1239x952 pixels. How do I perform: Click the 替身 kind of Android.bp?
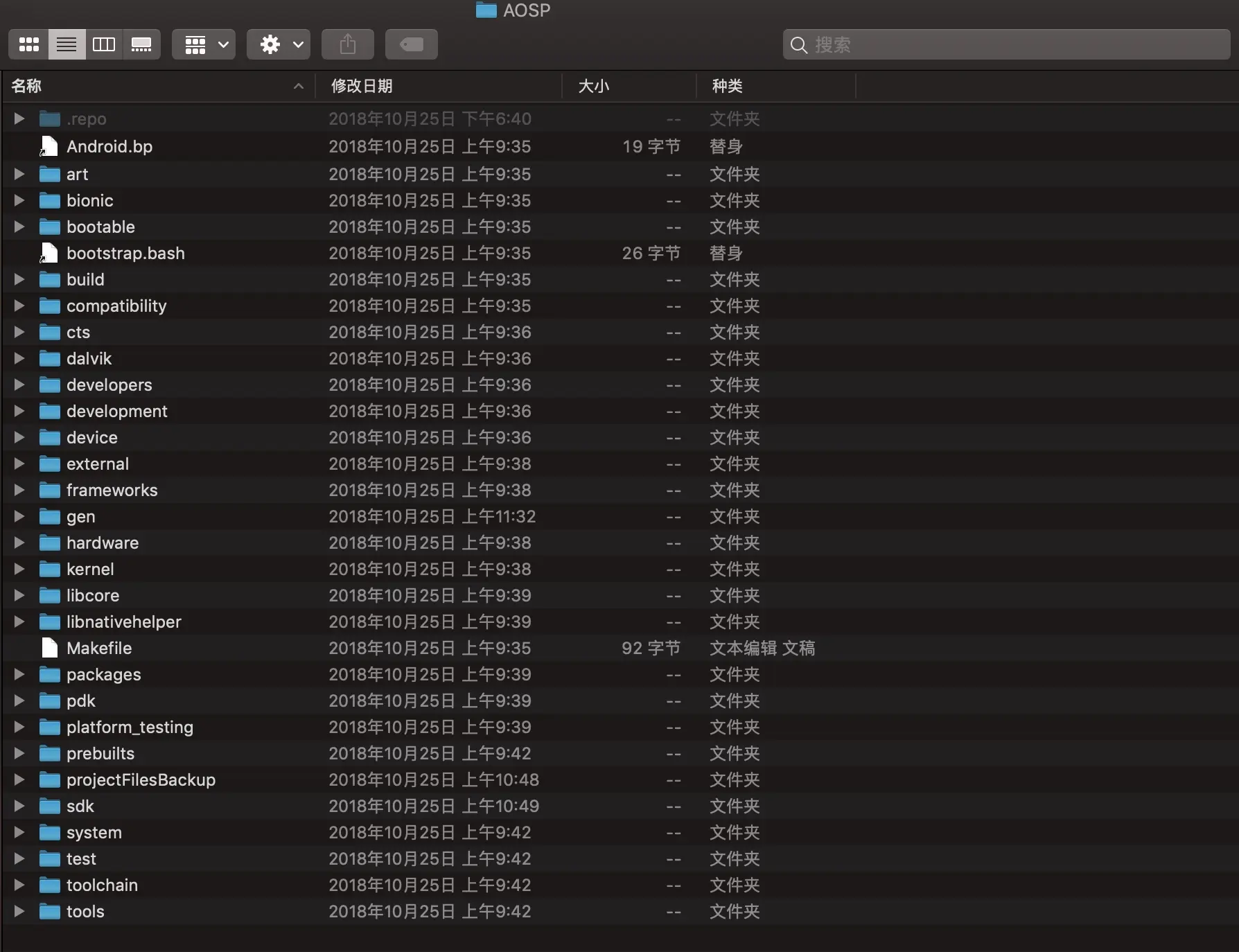pyautogui.click(x=726, y=146)
